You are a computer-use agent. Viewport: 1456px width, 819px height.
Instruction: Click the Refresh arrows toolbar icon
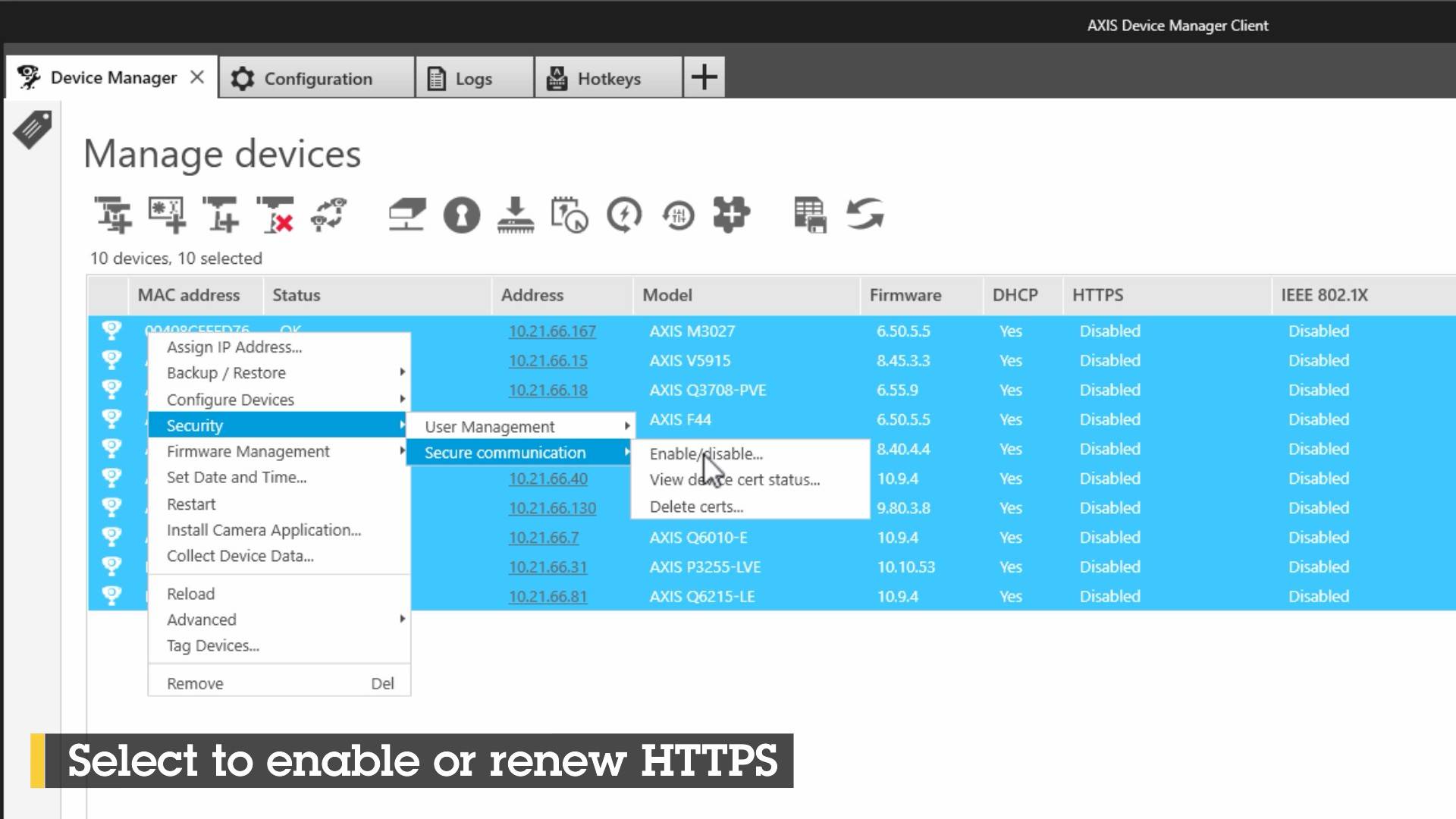865,215
